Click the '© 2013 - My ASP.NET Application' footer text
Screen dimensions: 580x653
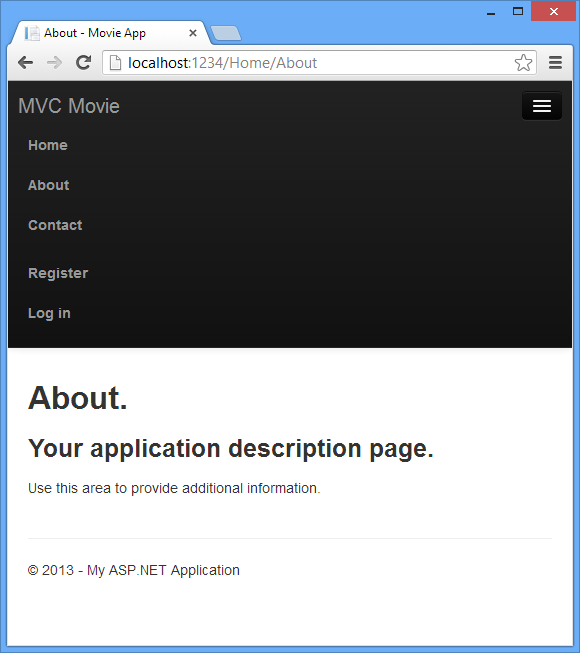[x=134, y=570]
